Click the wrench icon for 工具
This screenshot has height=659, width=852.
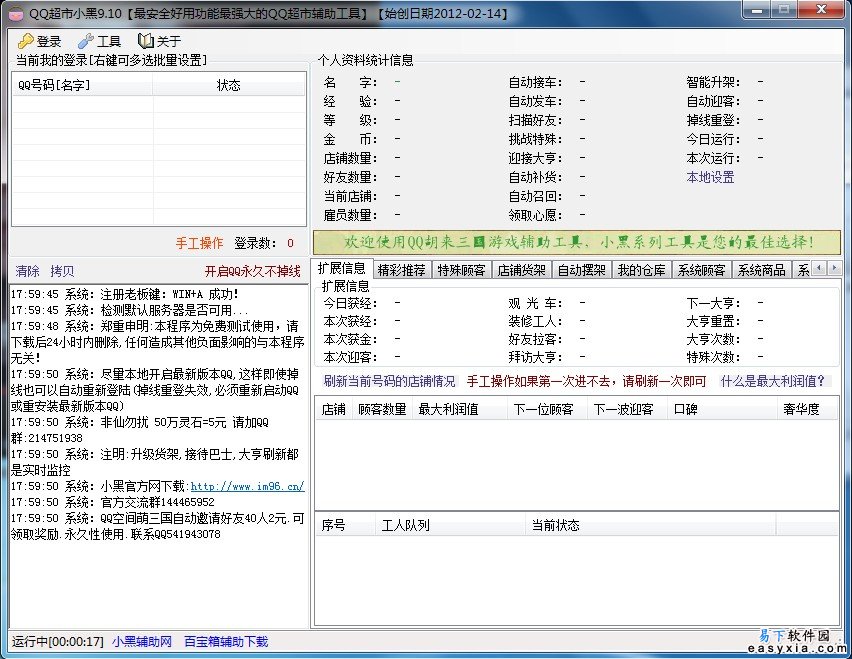click(85, 41)
